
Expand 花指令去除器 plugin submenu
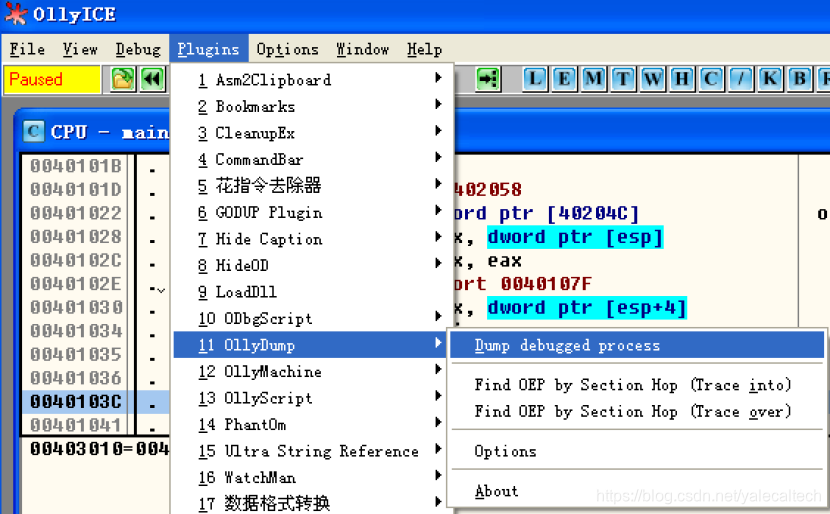313,186
